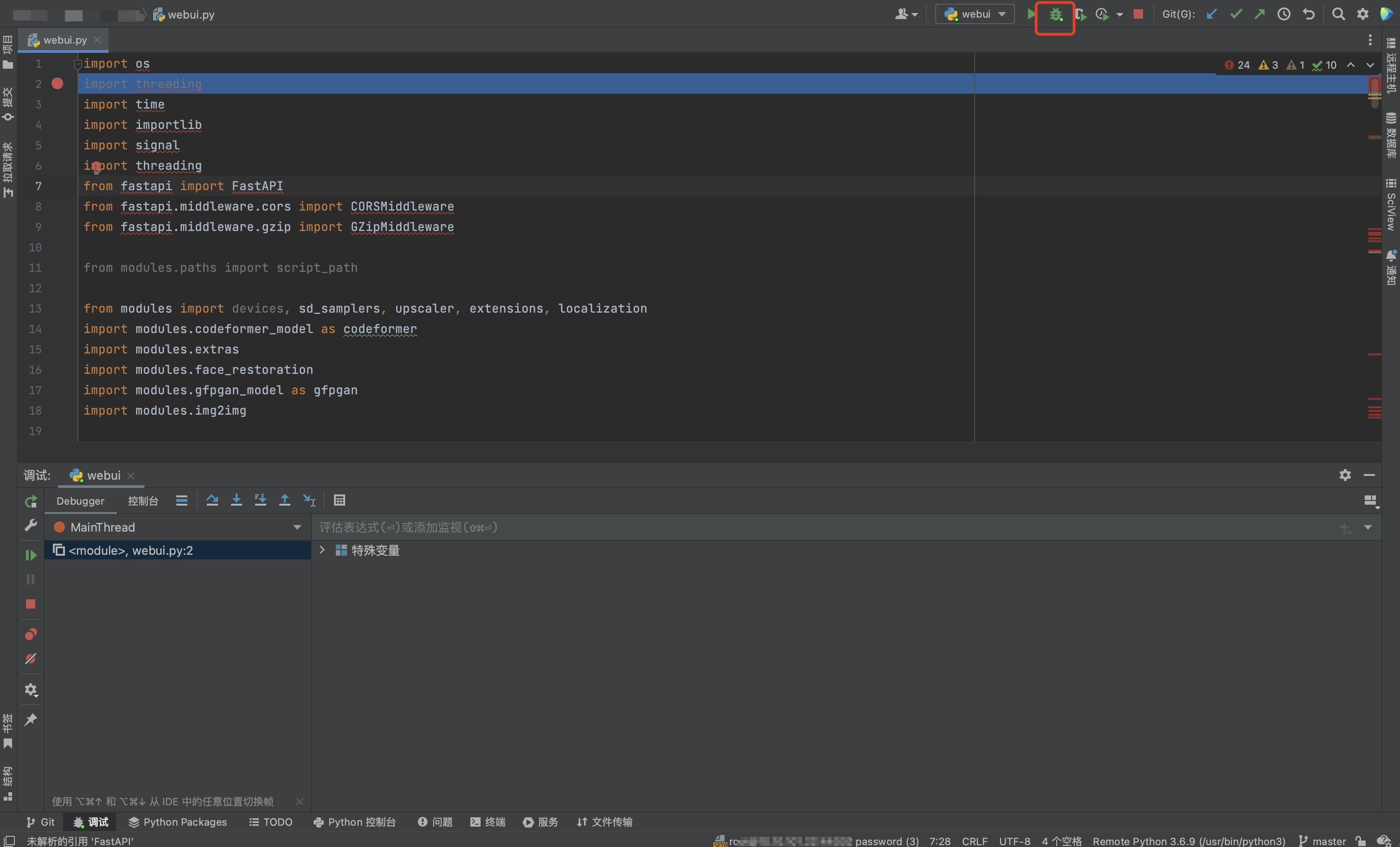Click the Step Into debugger icon
1400x847 pixels.
pos(237,500)
